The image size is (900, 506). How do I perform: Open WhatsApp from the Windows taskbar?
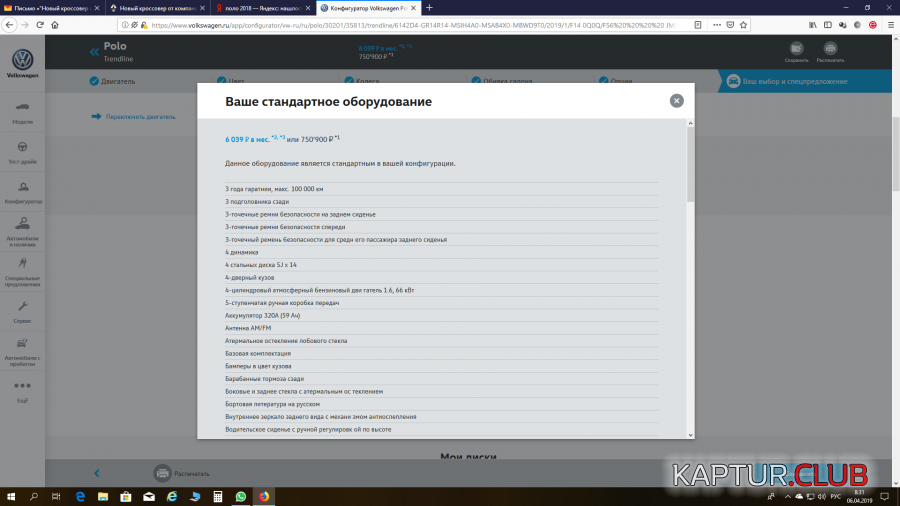click(x=241, y=496)
